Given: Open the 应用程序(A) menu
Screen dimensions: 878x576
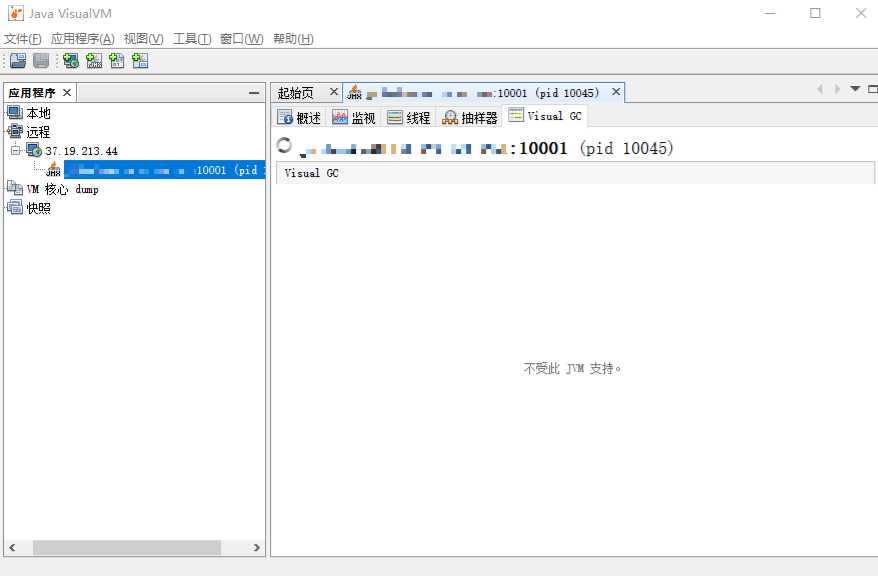Looking at the screenshot, I should [82, 39].
